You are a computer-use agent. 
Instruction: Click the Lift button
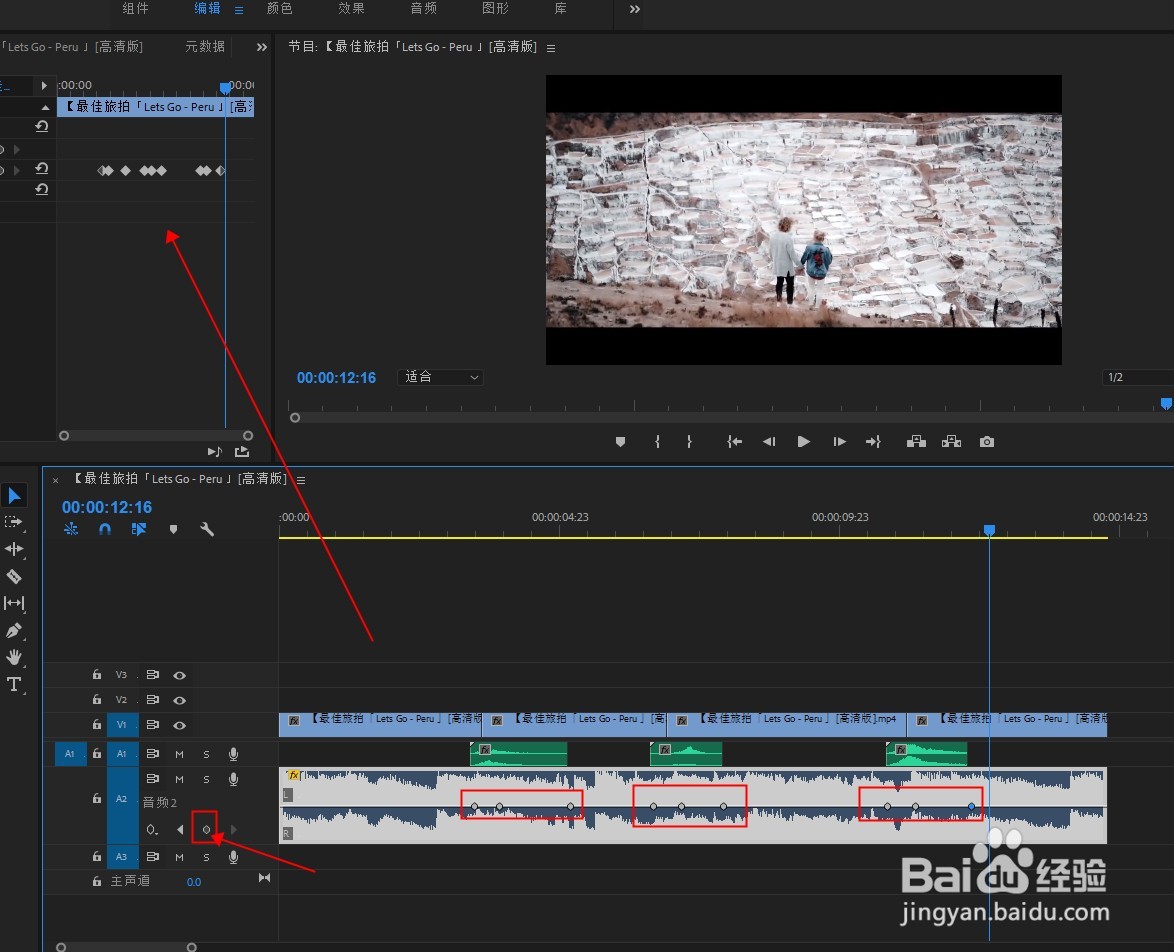pyautogui.click(x=916, y=442)
